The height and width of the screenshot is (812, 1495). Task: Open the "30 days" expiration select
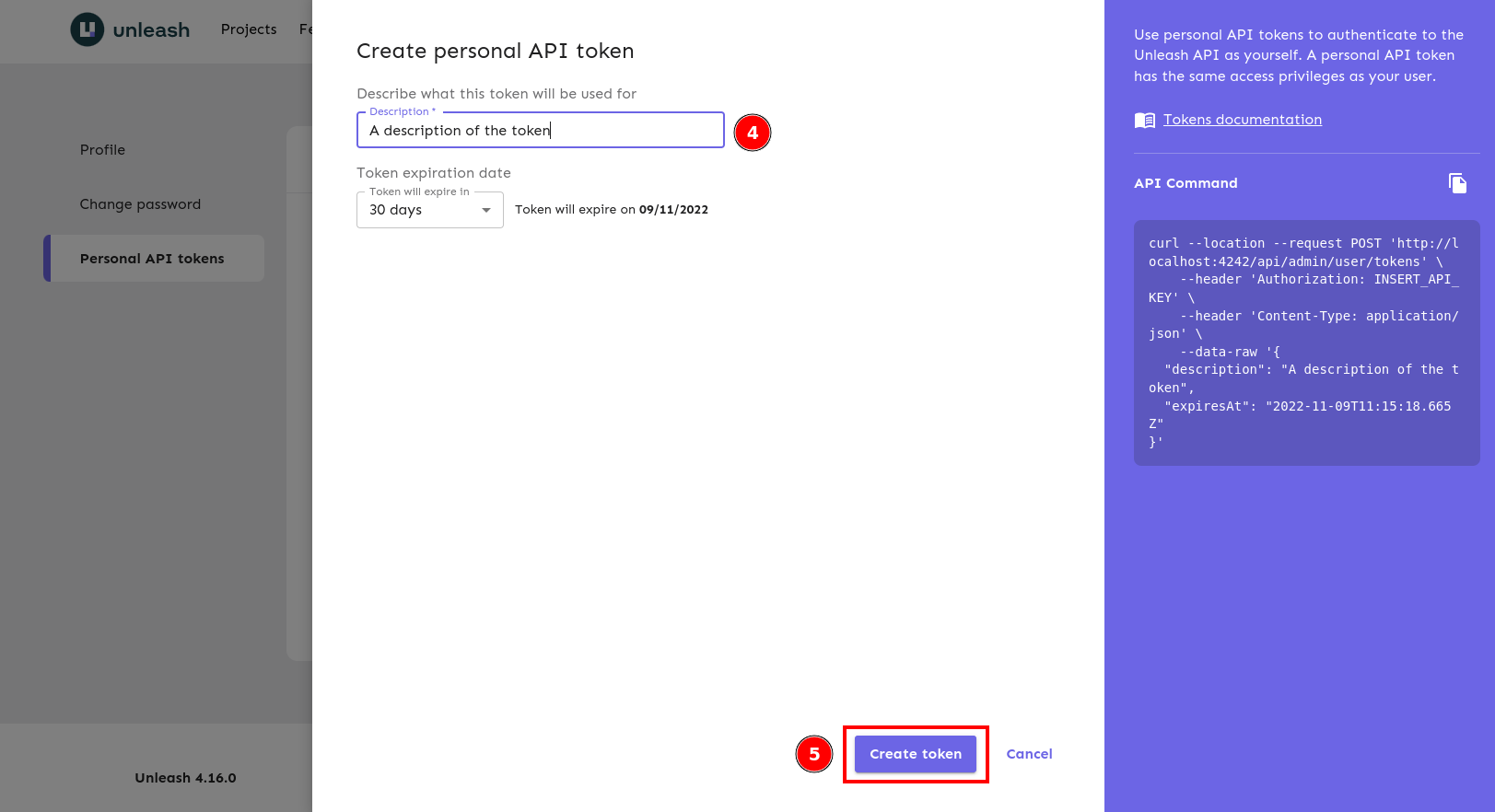419,210
